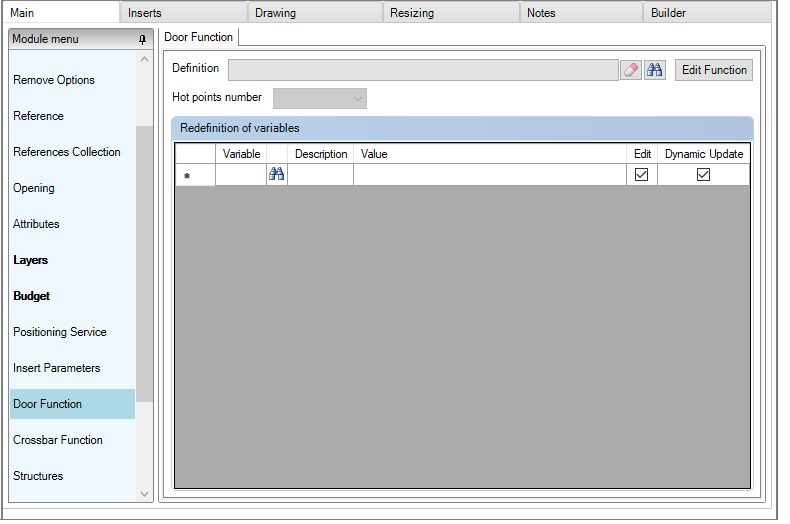Select the Door Function tab
The width and height of the screenshot is (790, 524).
click(x=199, y=37)
